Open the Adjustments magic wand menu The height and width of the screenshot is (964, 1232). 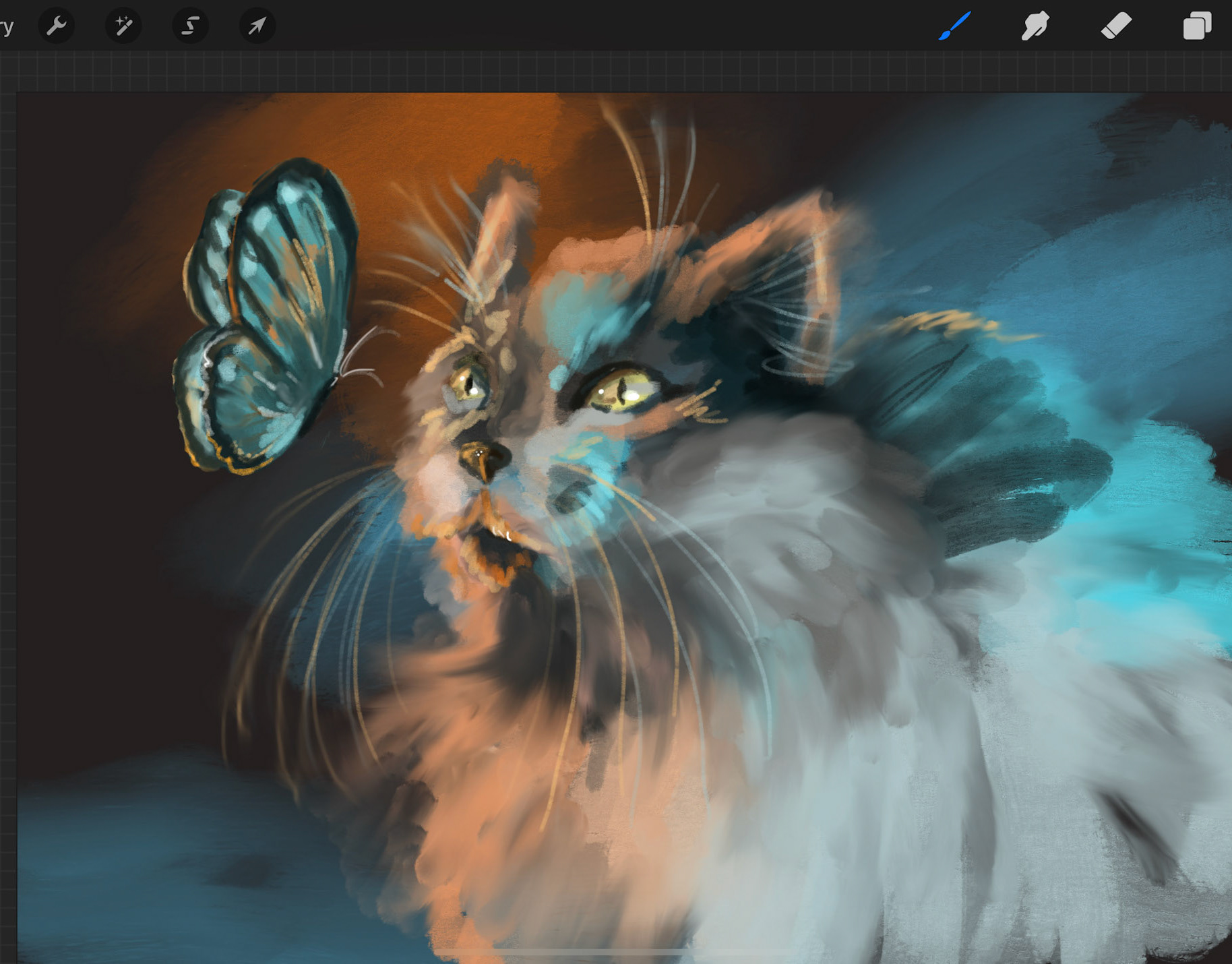[123, 26]
